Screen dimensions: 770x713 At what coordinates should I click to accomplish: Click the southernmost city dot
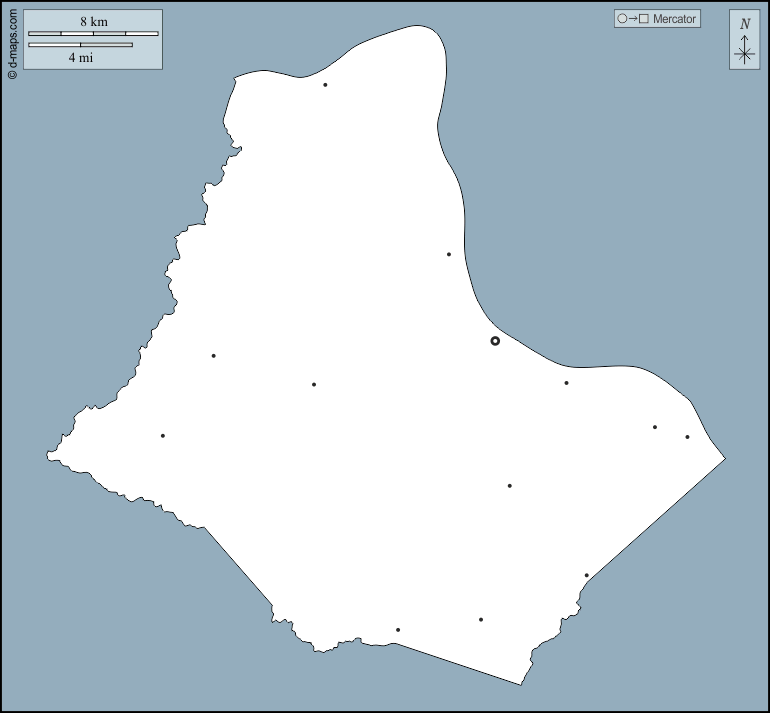[398, 630]
